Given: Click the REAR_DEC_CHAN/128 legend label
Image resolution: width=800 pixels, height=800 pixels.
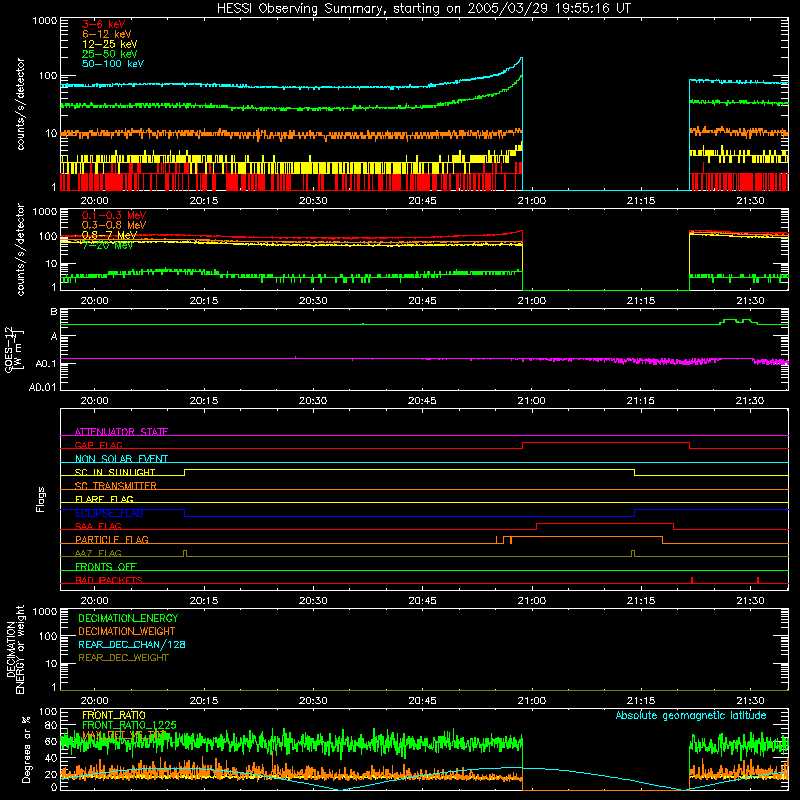Looking at the screenshot, I should 132,644.
